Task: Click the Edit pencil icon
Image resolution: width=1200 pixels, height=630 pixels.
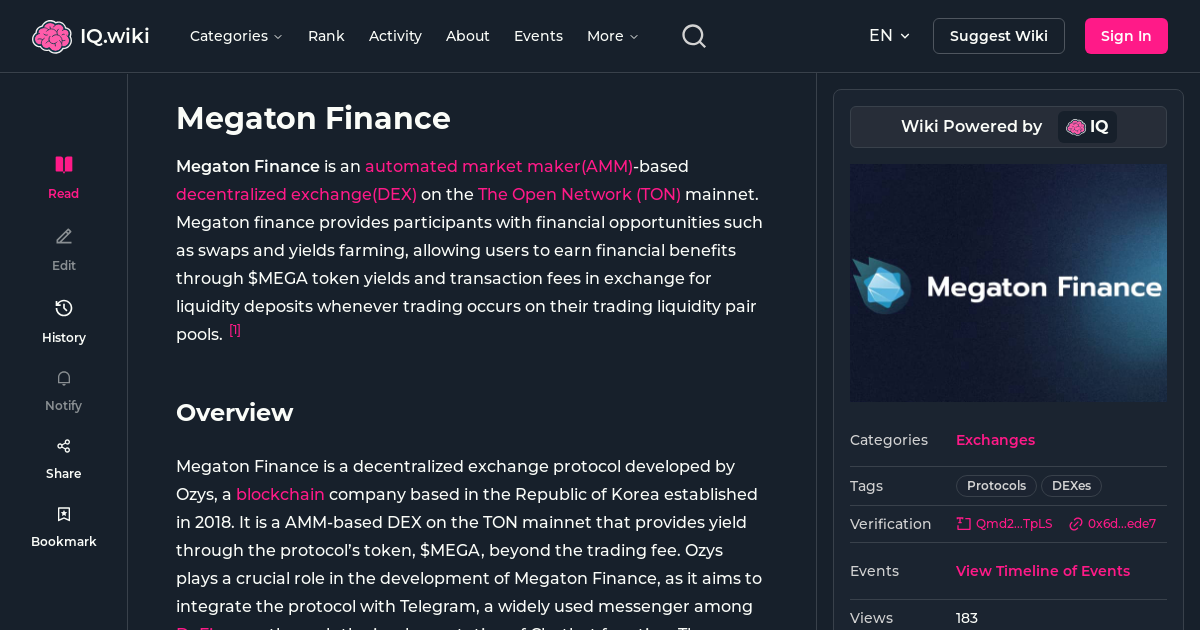Action: (63, 236)
